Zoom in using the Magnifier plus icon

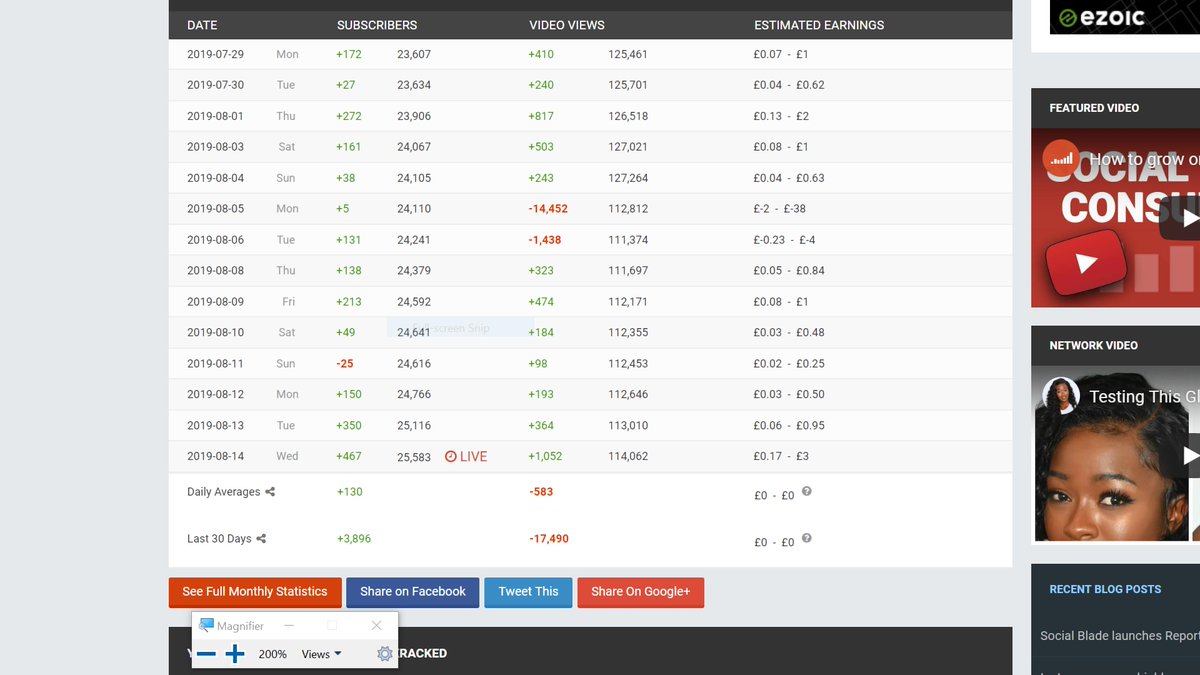pos(235,653)
